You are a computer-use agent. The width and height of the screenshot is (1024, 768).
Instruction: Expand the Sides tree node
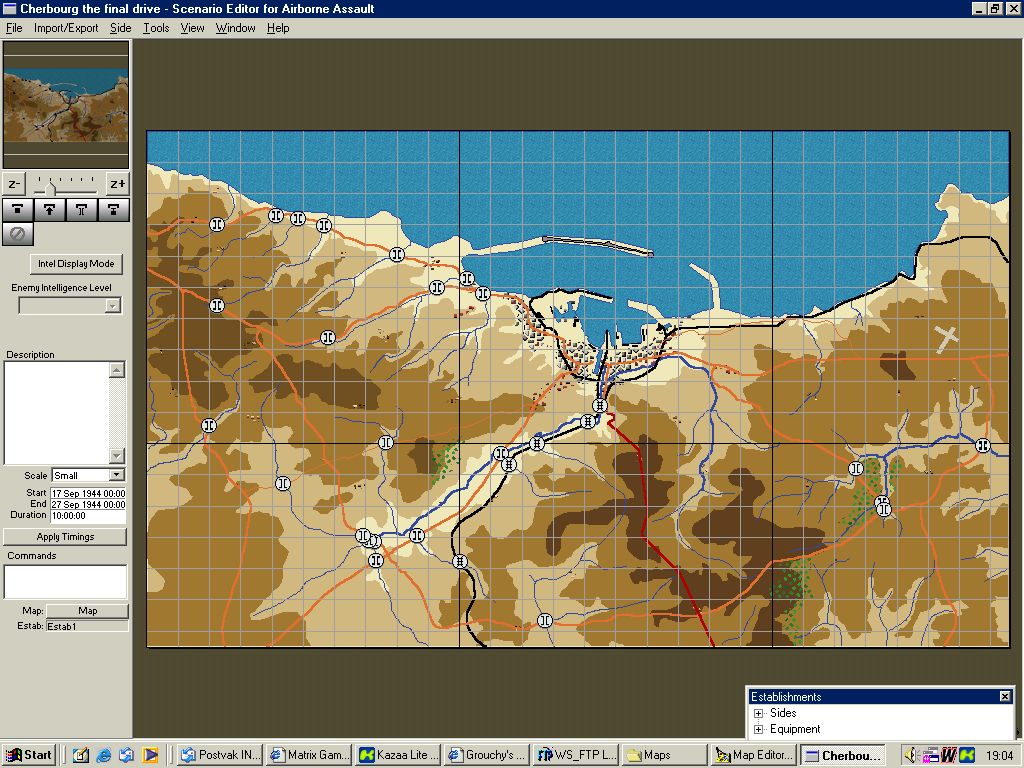(x=758, y=713)
